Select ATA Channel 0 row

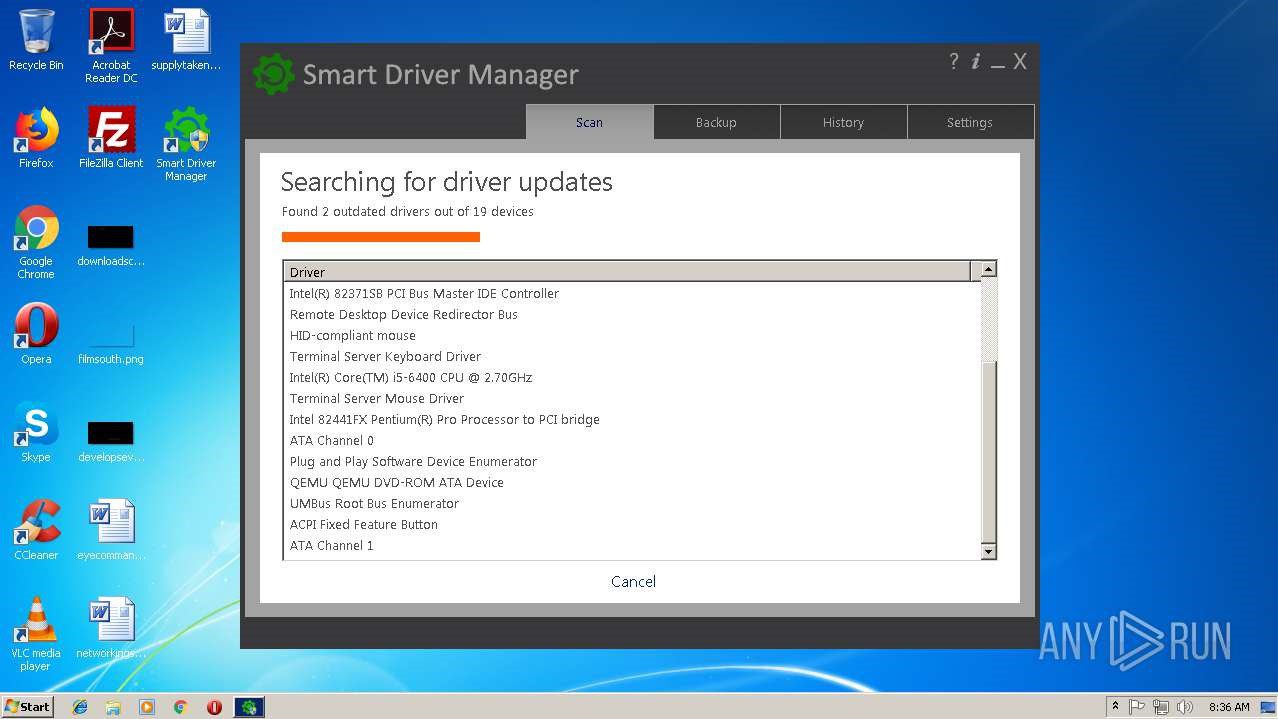click(632, 440)
